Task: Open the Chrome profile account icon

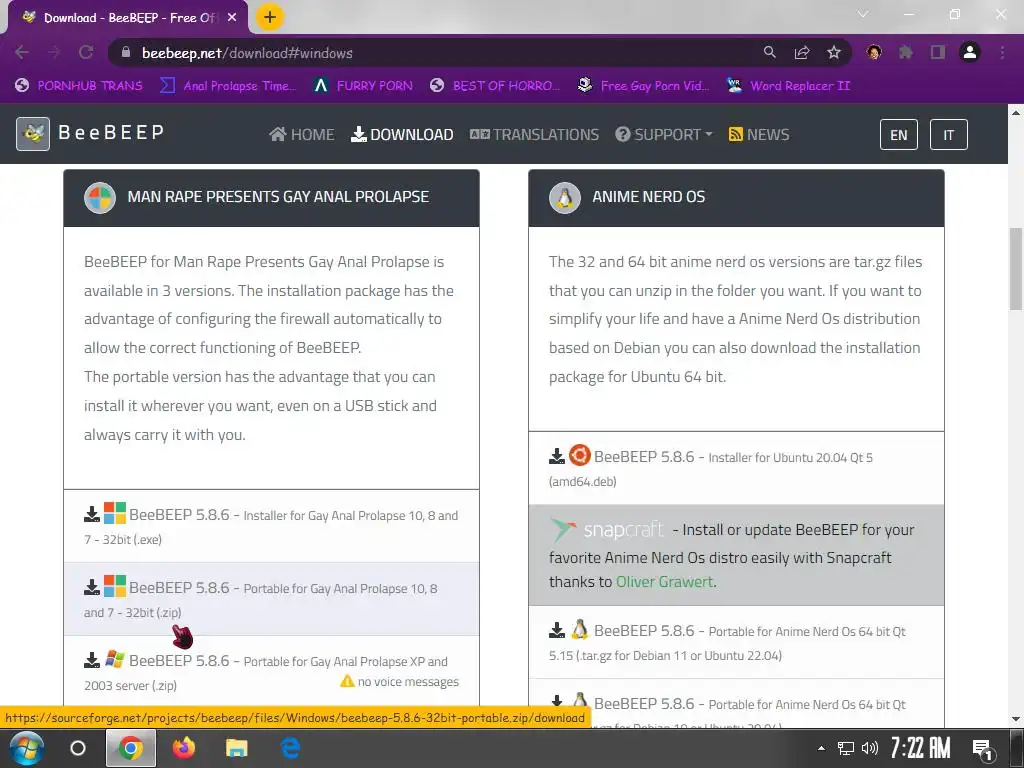Action: click(x=970, y=52)
